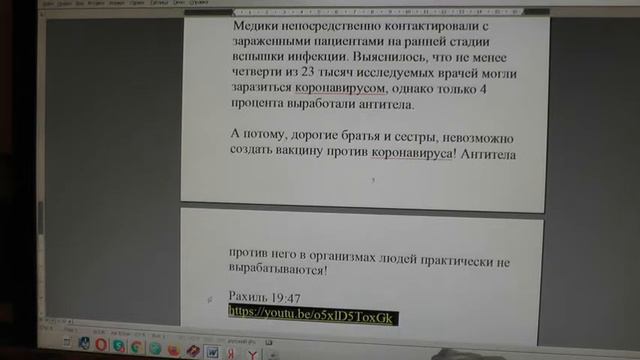Click the word 'вырабатываются!'
Image resolution: width=640 pixels, height=360 pixels.
coord(278,269)
